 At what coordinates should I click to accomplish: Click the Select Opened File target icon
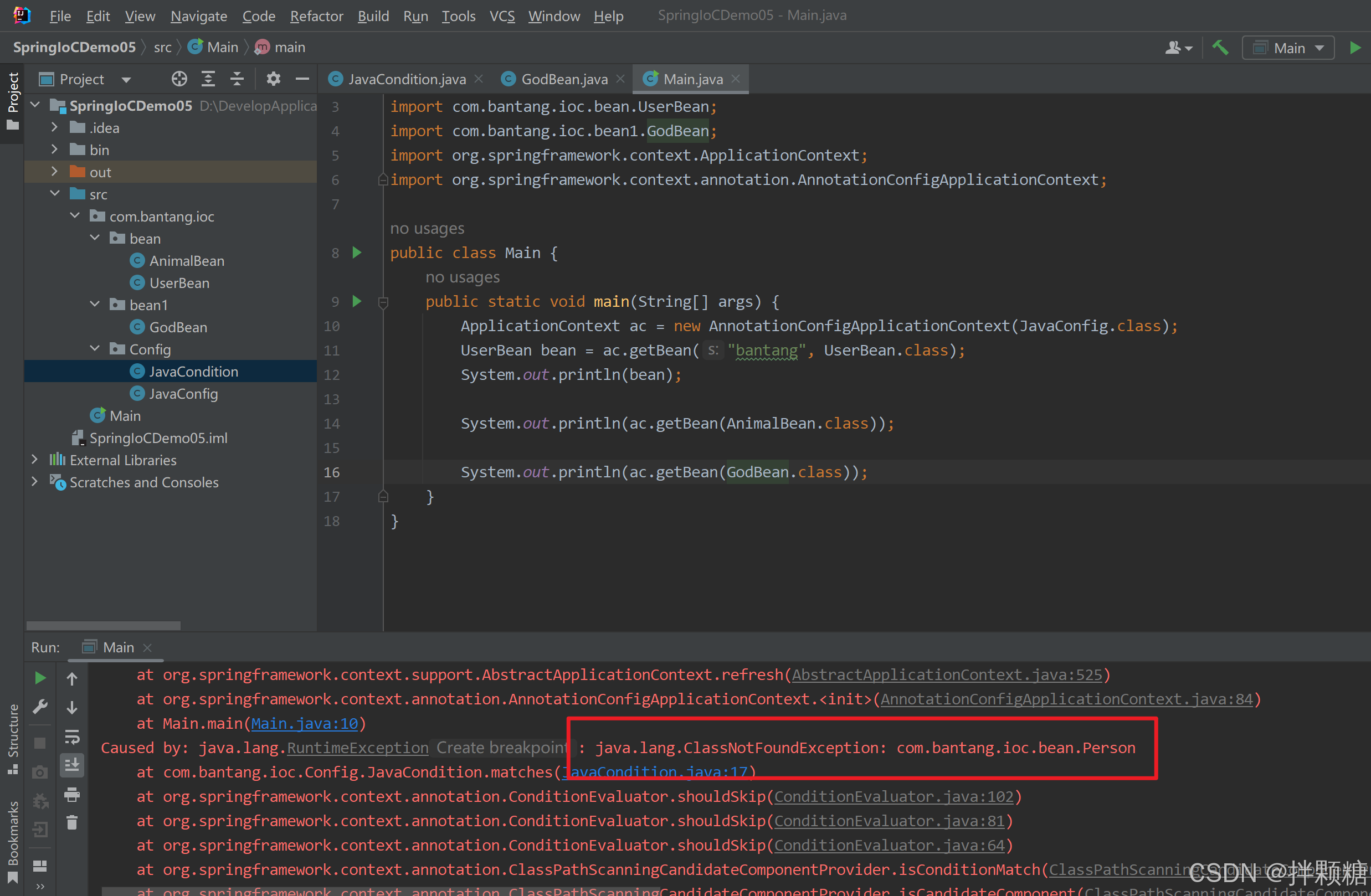[x=179, y=79]
